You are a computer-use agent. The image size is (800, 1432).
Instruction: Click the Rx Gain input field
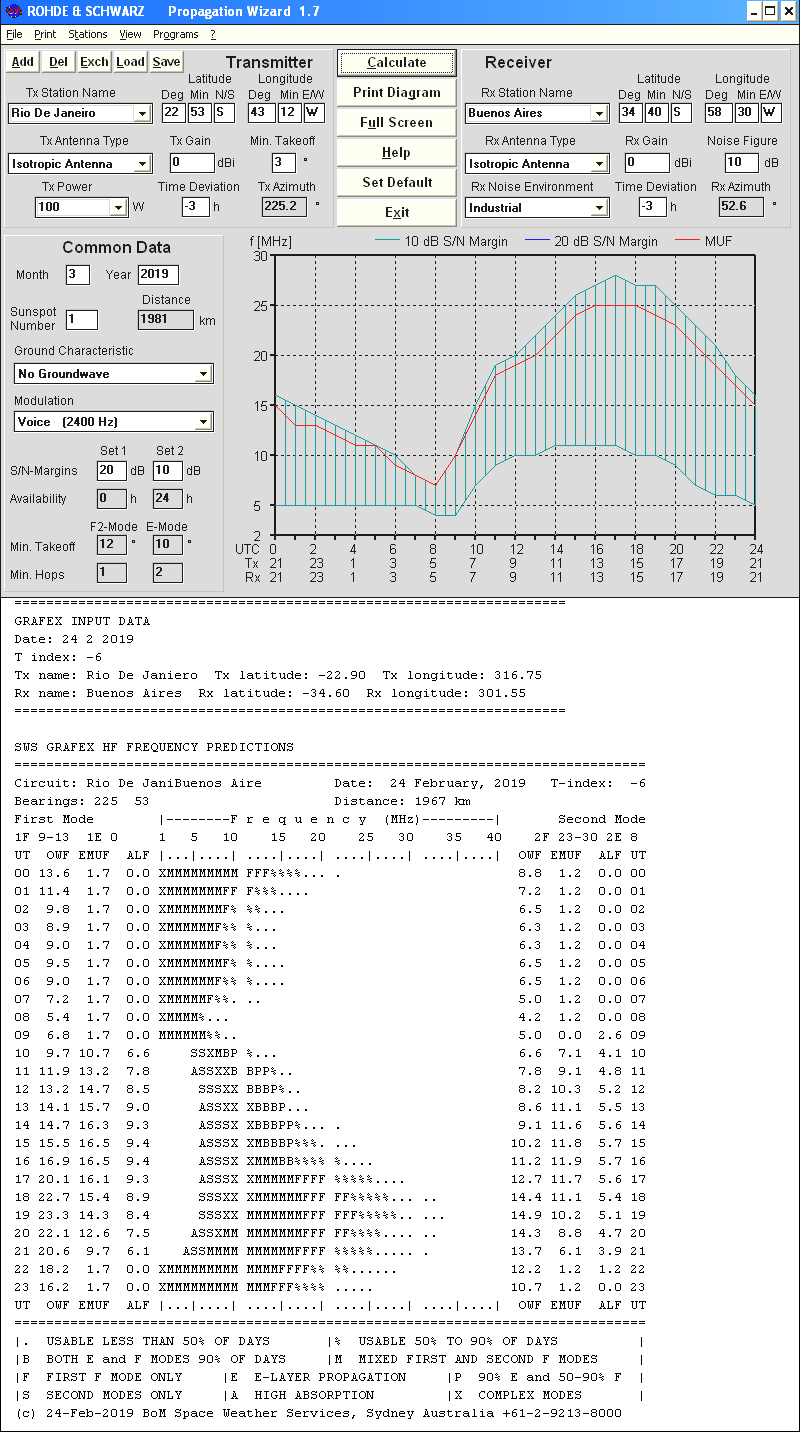coord(648,162)
